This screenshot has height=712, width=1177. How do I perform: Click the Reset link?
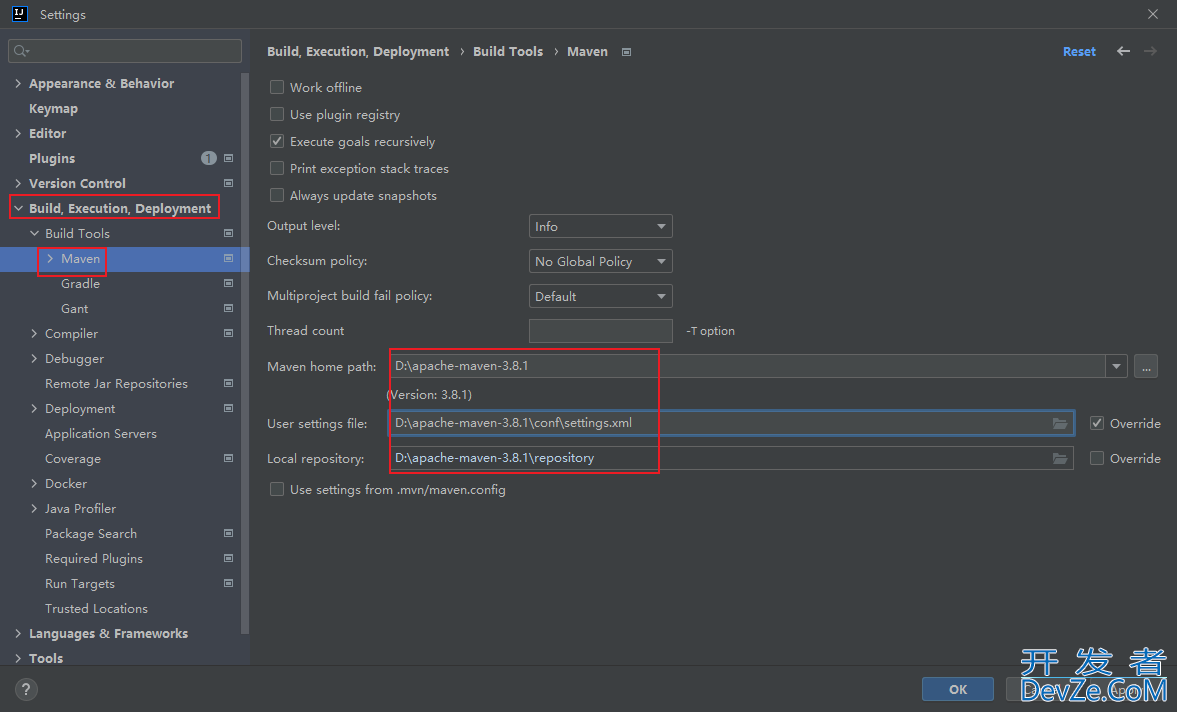pyautogui.click(x=1079, y=52)
